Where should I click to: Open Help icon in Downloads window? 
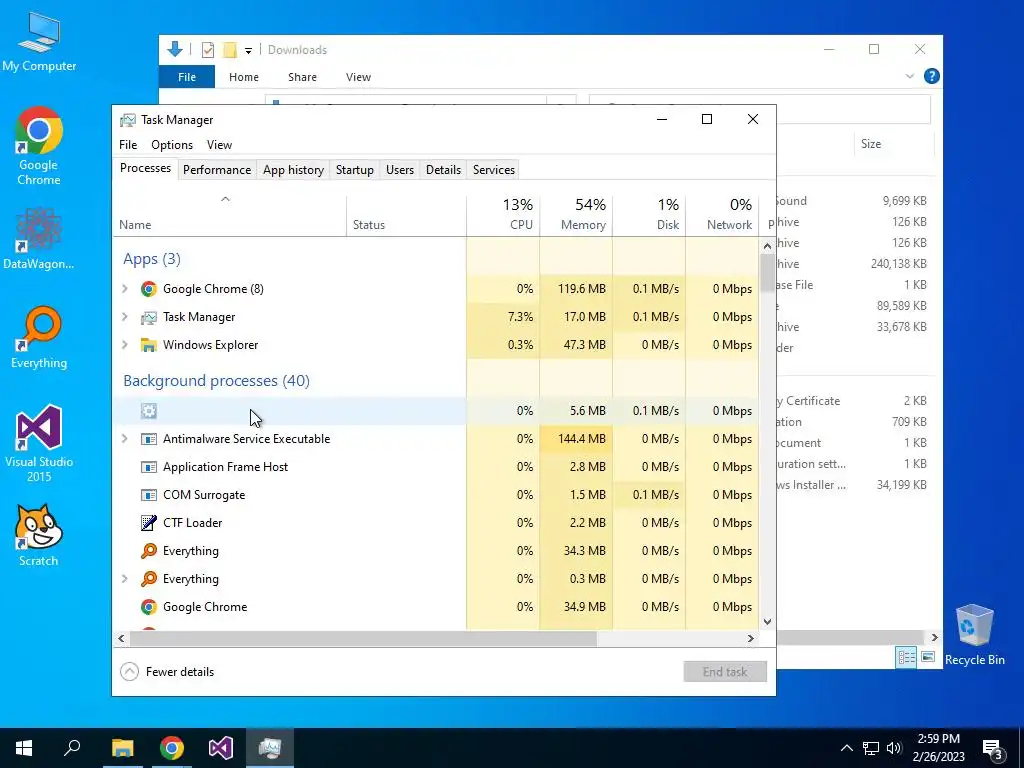932,76
